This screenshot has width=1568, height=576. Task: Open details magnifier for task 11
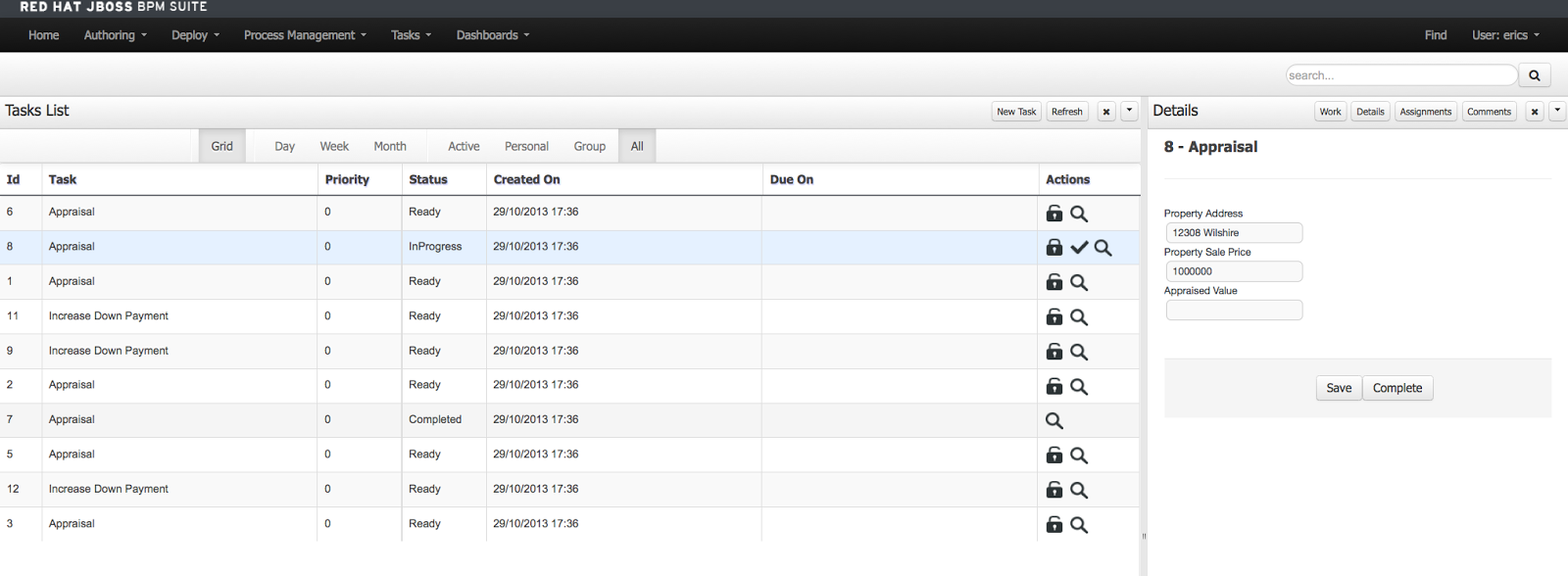pyautogui.click(x=1079, y=316)
